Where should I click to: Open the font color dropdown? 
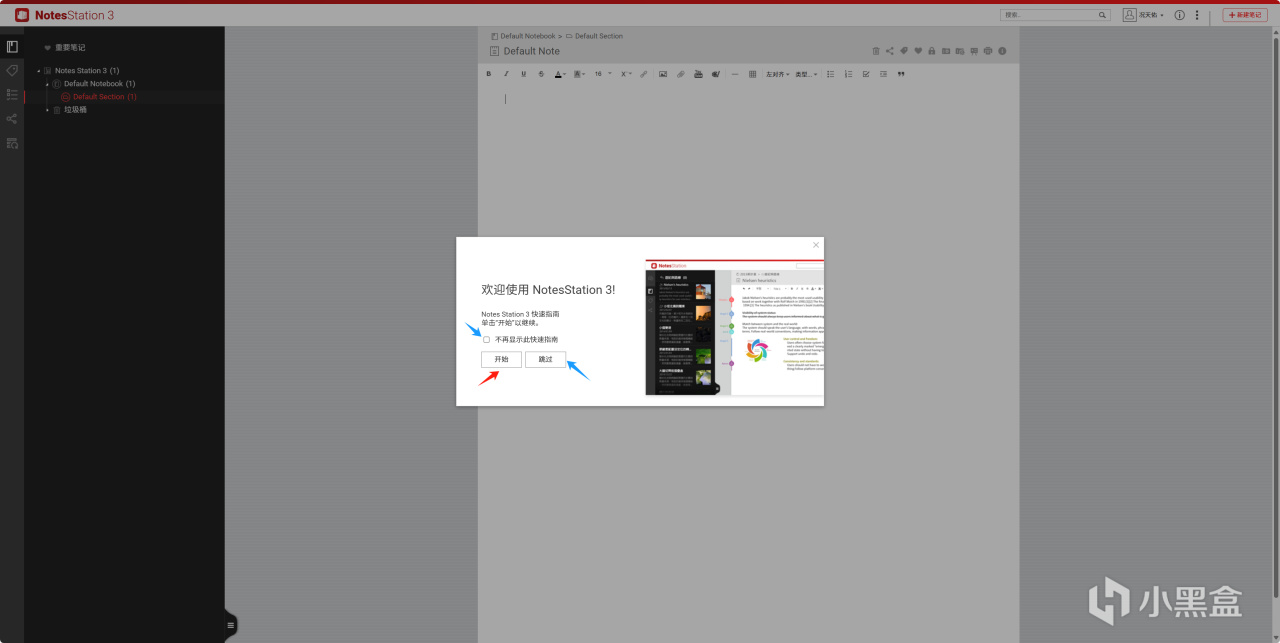[560, 74]
